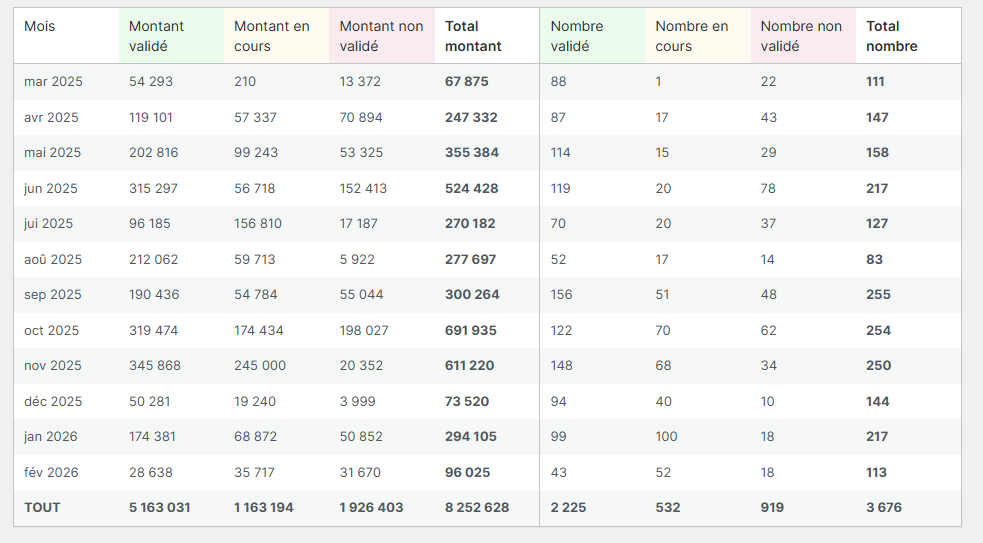Click the grand total 8 252 628 cell
This screenshot has height=543, width=983.
coord(477,508)
